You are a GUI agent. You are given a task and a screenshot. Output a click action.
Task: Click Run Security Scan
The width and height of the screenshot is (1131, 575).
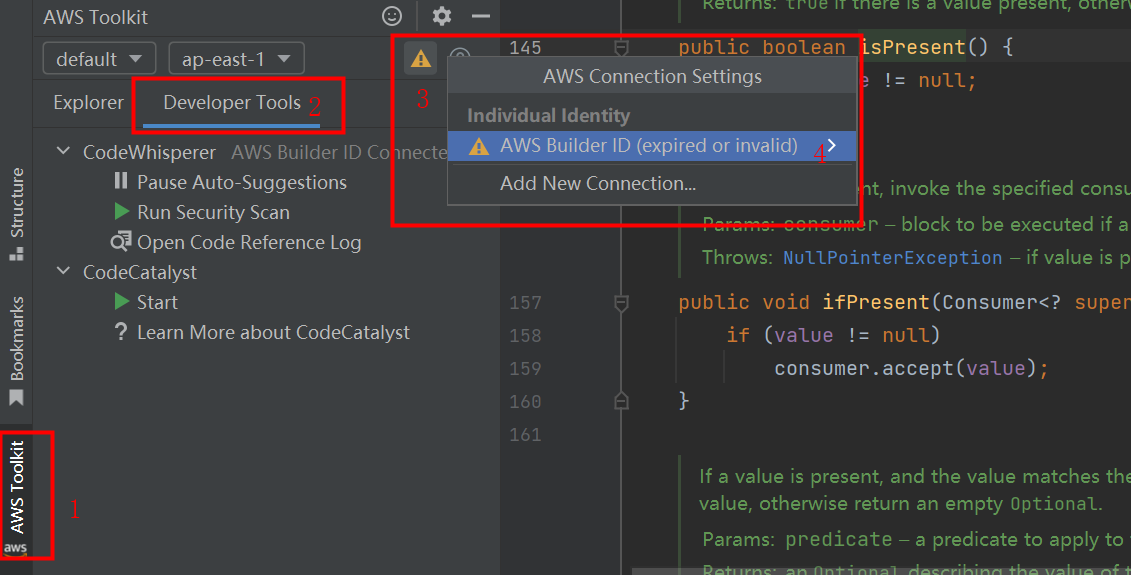214,212
